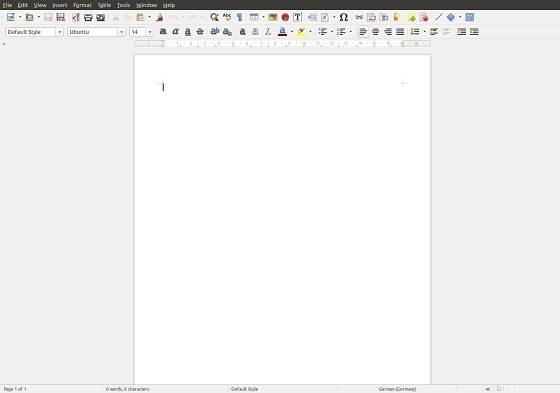Insert a text box (T icon)

[x=298, y=17]
